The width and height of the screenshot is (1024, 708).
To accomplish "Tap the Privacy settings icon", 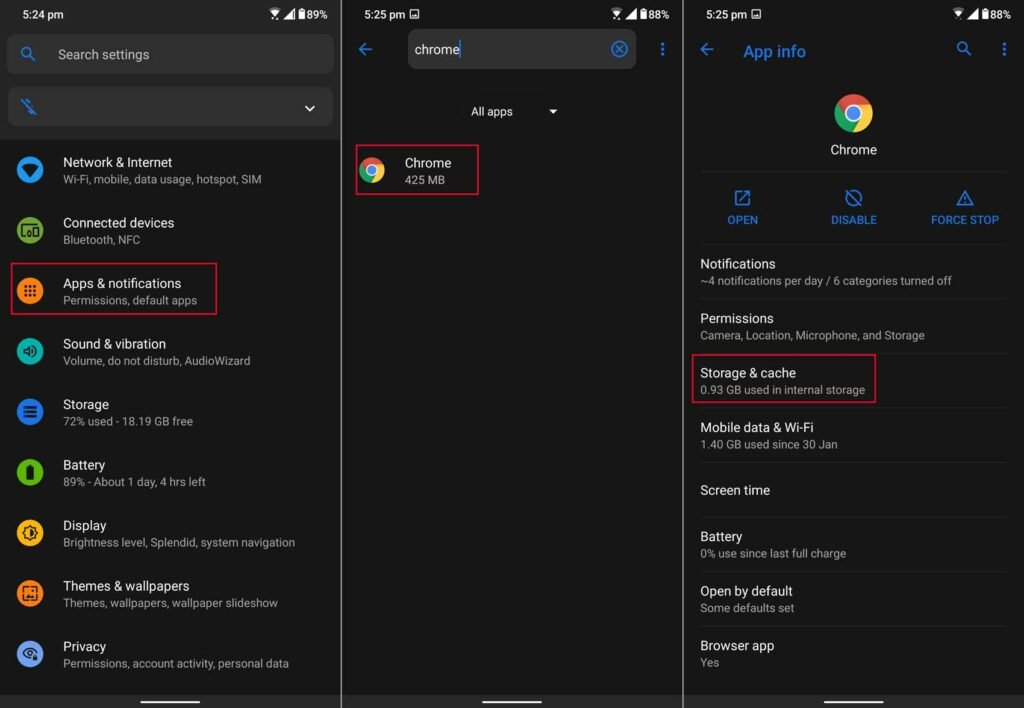I will pos(30,654).
